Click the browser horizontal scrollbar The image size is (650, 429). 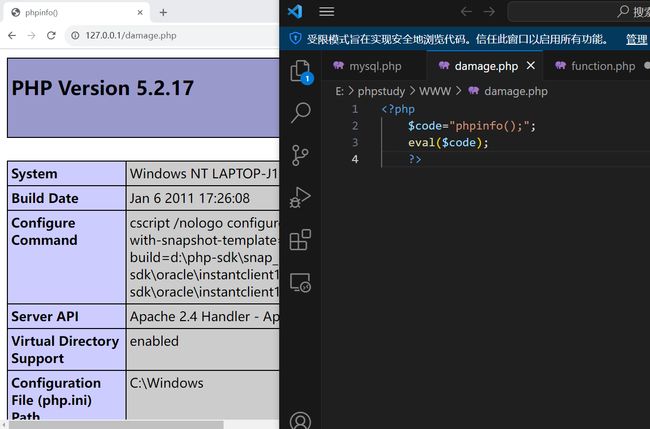coord(116,425)
